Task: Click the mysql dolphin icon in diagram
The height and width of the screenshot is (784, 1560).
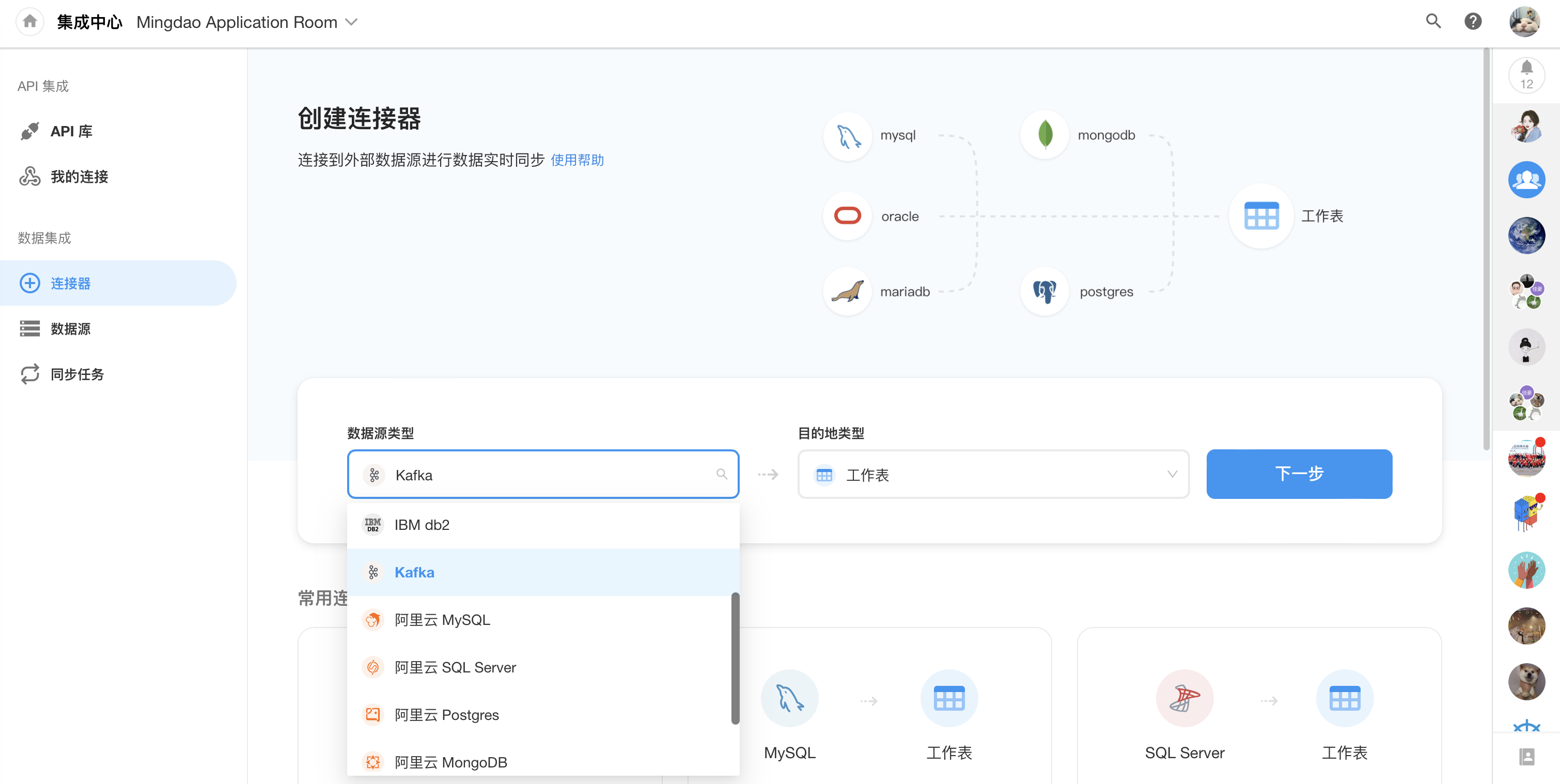Action: click(x=848, y=136)
